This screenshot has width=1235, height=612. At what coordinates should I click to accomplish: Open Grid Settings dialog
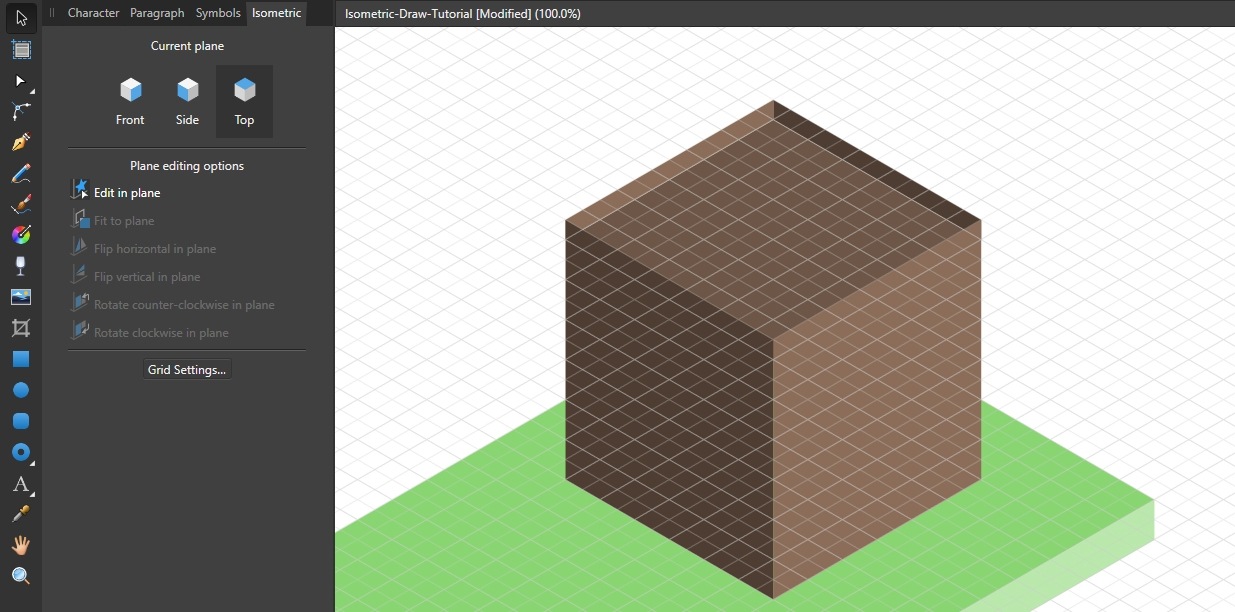(x=186, y=369)
